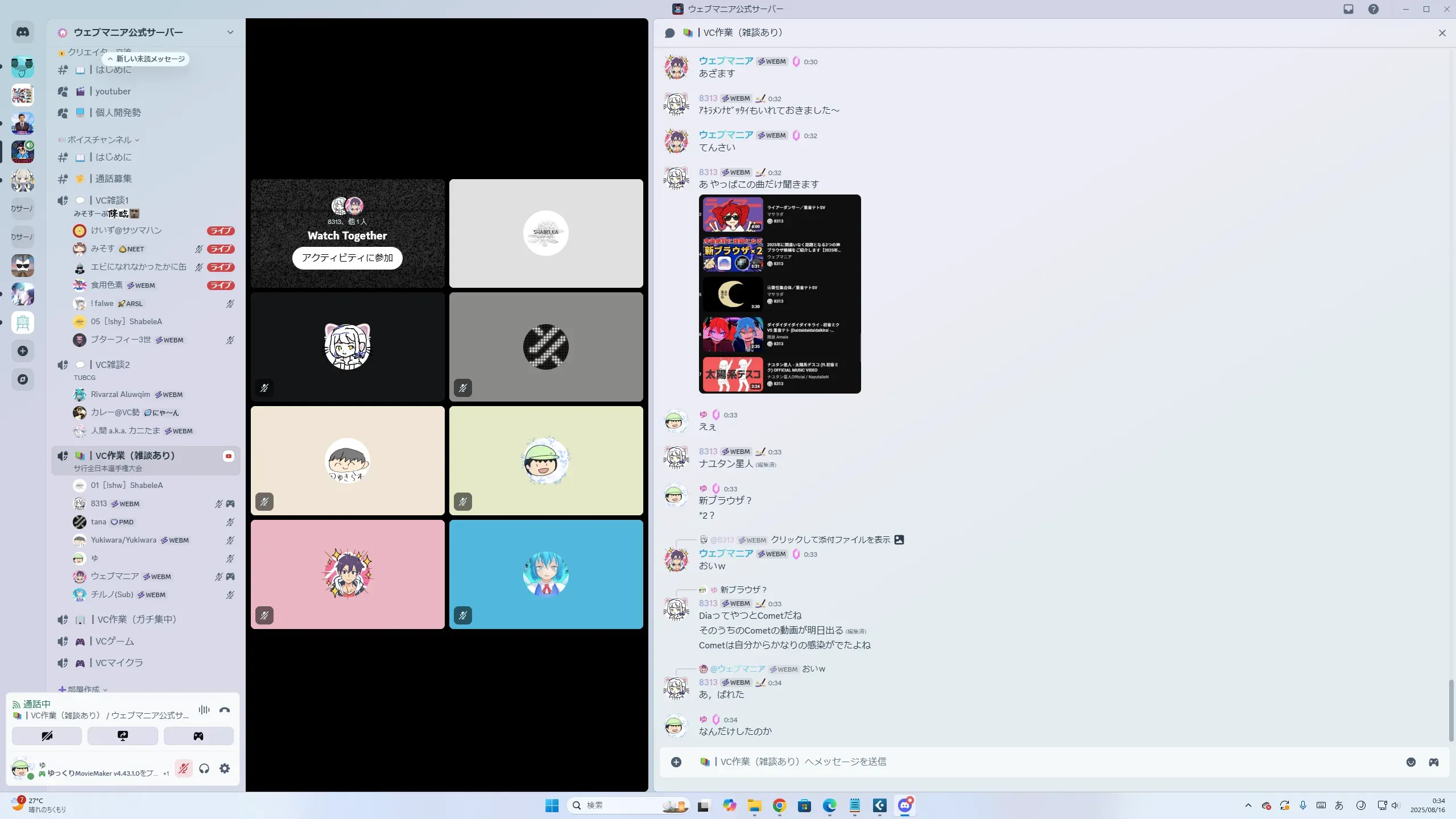Toggle camera in the call panel
Viewport: 1456px width, 819px height.
[x=47, y=736]
